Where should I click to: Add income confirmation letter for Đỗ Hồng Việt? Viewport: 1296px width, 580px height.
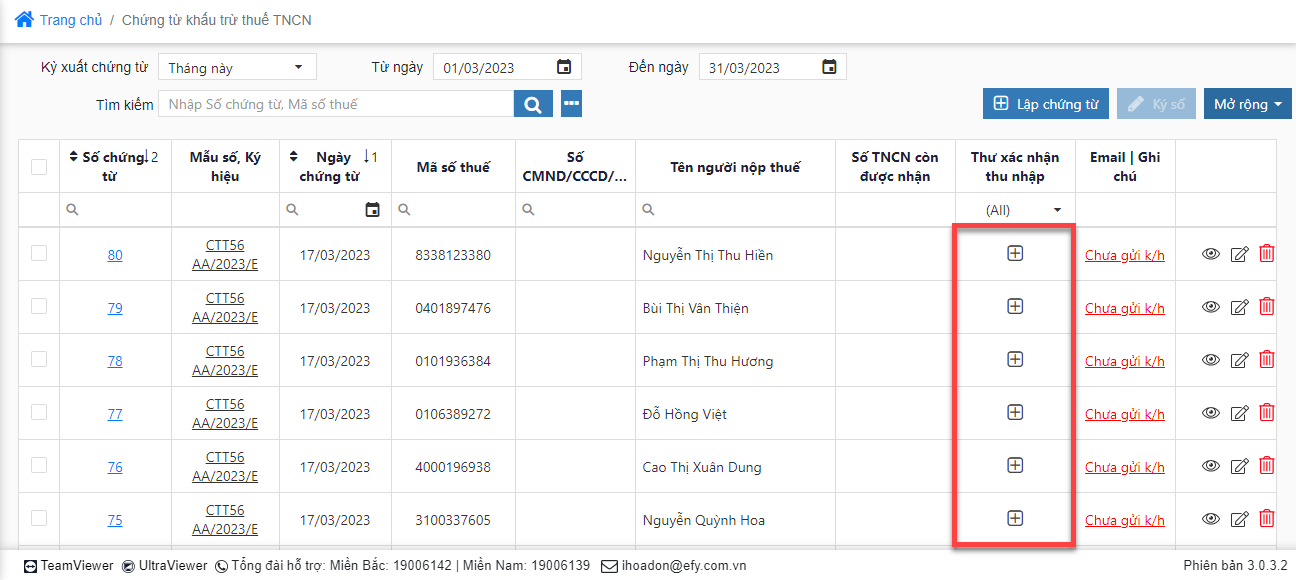click(1015, 412)
